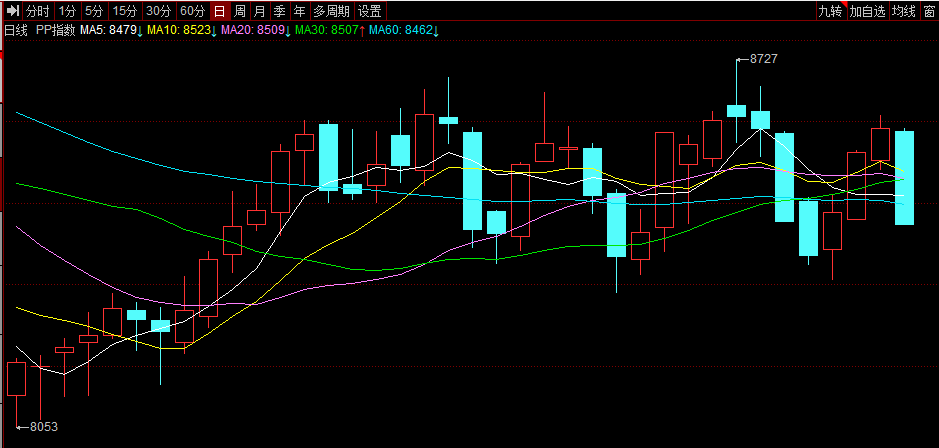Open 多周期 multi-period view
Screen dimensions: 939x448
(x=332, y=10)
